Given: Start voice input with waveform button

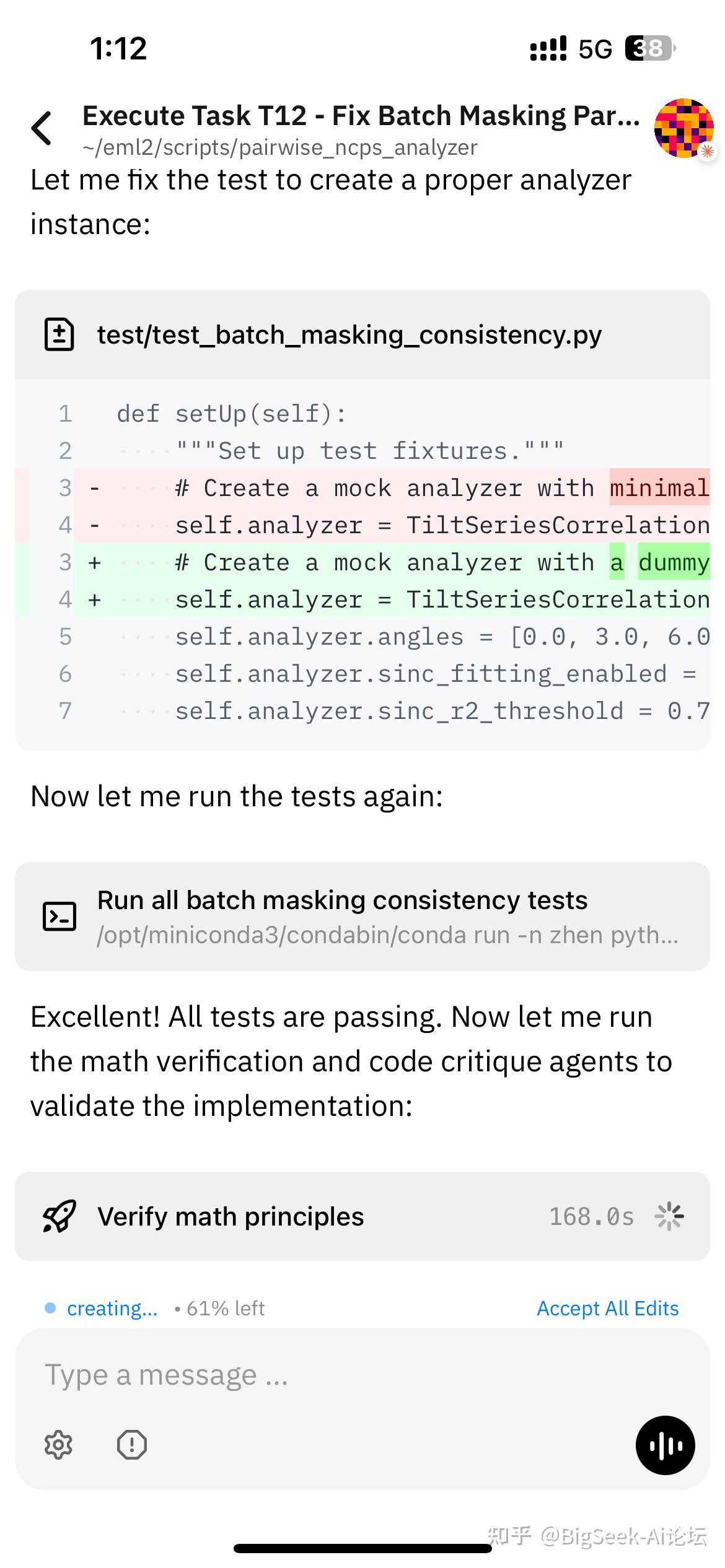Looking at the screenshot, I should 665,1445.
